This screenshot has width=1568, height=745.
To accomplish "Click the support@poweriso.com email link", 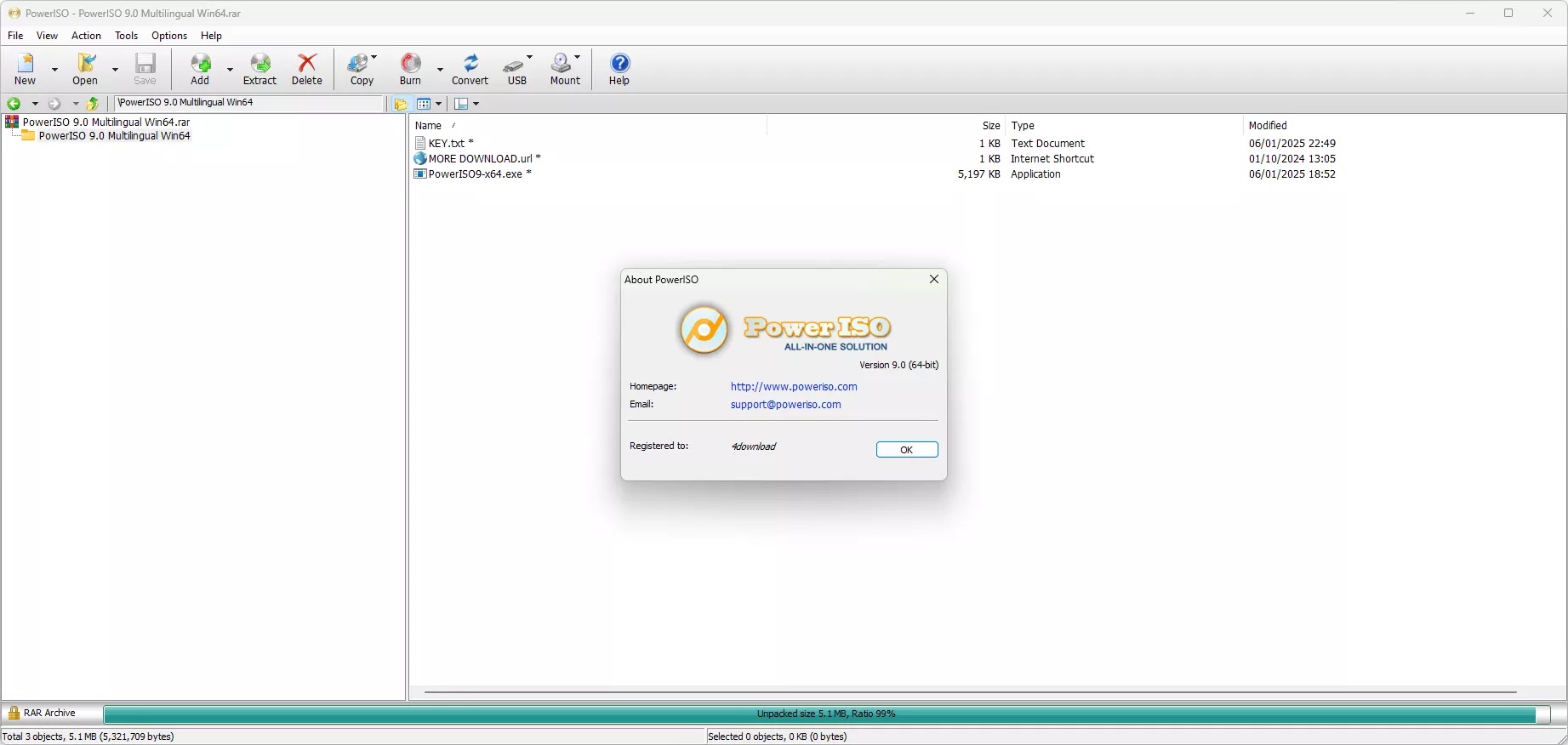I will pyautogui.click(x=785, y=405).
